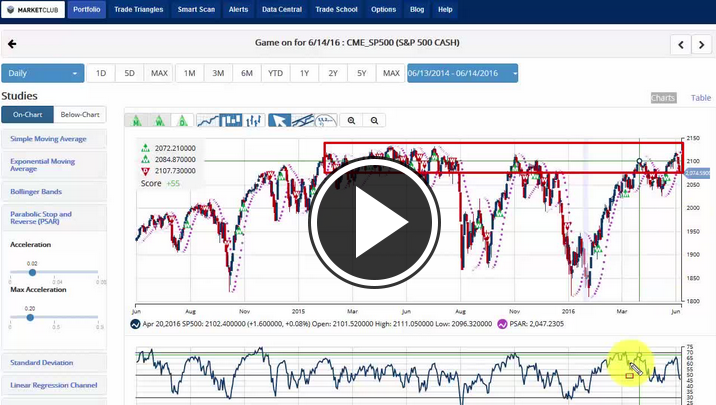Go back using the left arrow
Screen dimensions: 716x405
[x=12, y=44]
